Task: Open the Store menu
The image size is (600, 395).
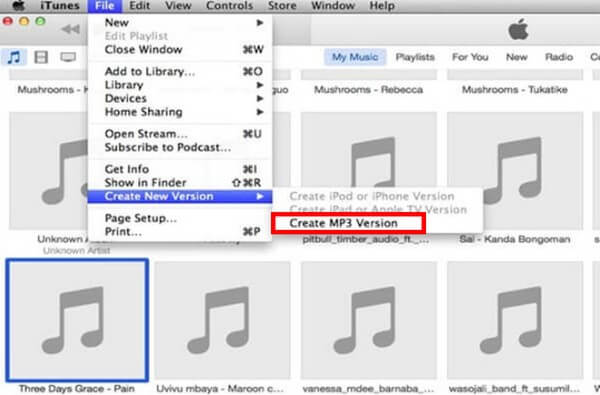Action: coord(282,6)
